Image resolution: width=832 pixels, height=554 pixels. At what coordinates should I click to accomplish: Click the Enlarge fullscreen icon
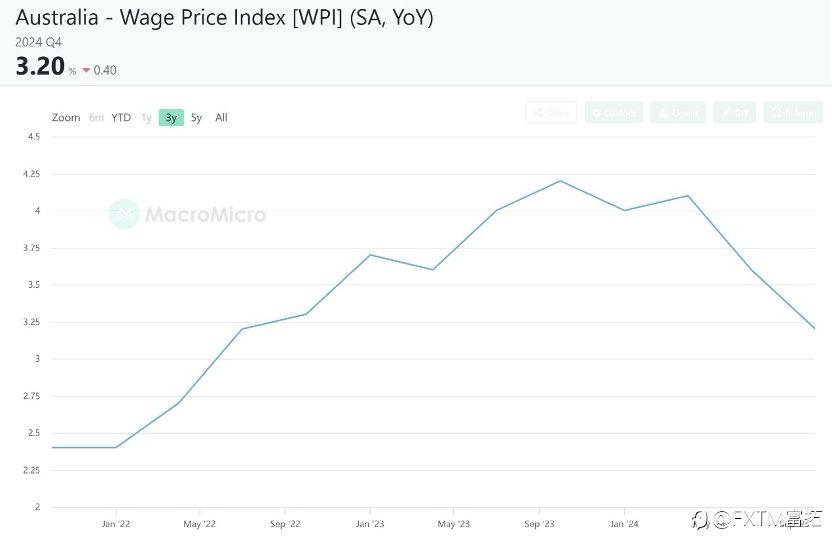pyautogui.click(x=776, y=112)
